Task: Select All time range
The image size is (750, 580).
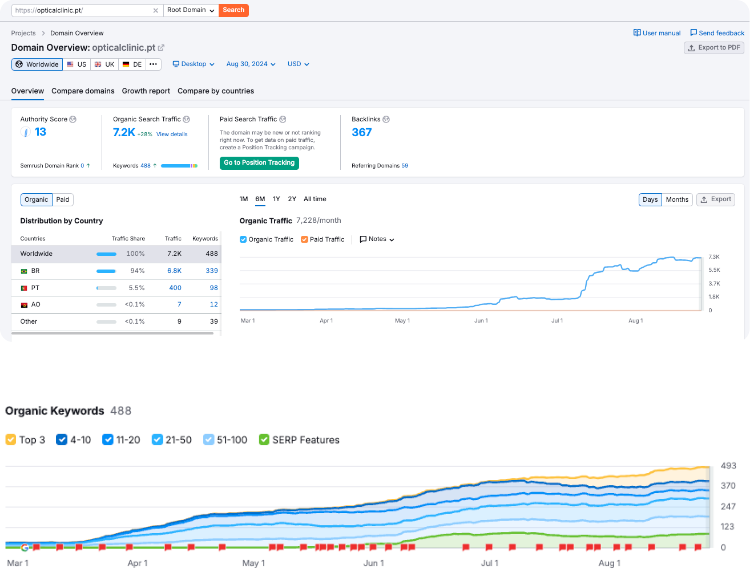Action: (315, 199)
